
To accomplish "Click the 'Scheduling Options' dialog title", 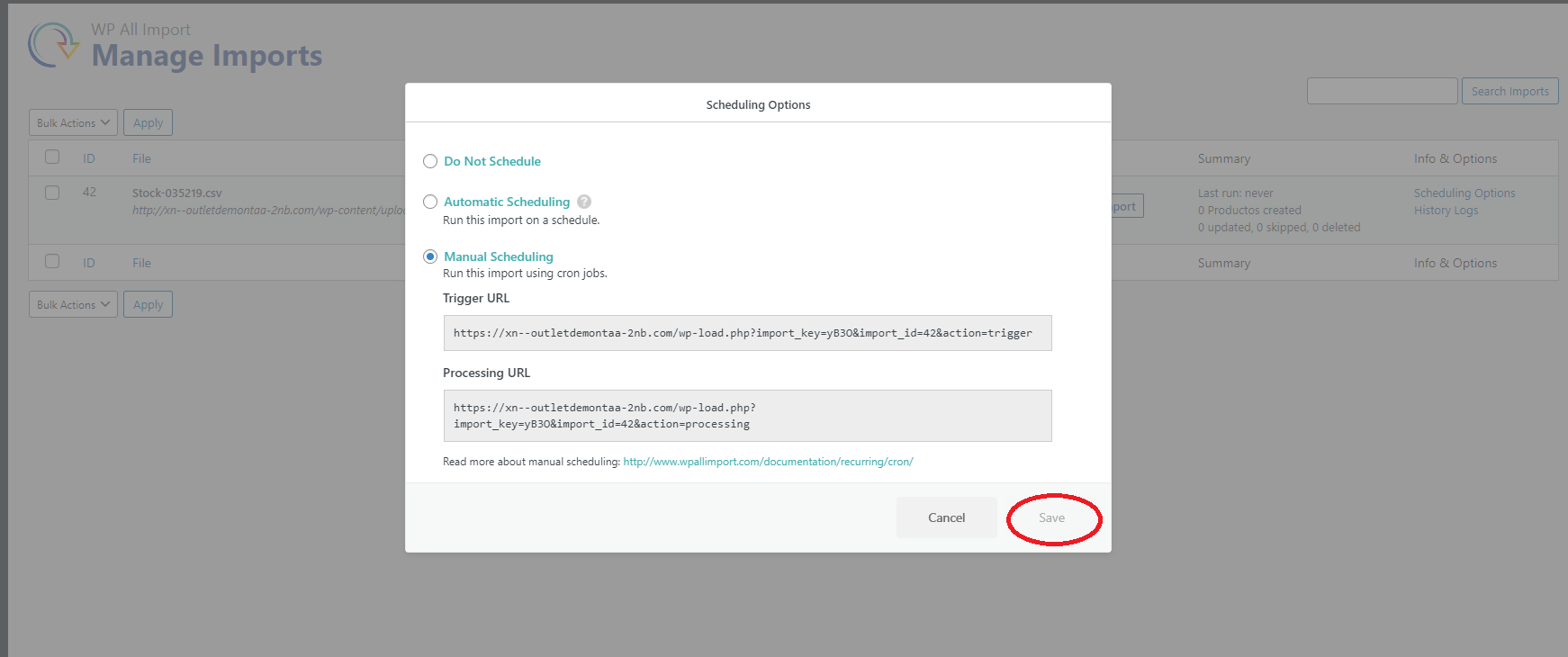I will 758,105.
